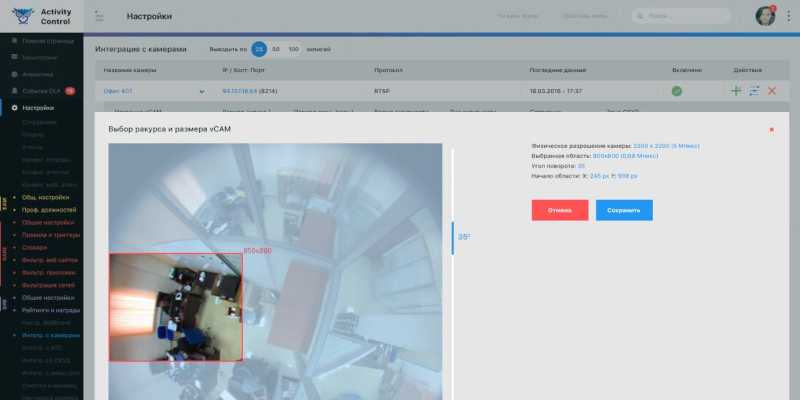Open Интегр. с АТС item
The width and height of the screenshot is (800, 400).
[x=41, y=348]
